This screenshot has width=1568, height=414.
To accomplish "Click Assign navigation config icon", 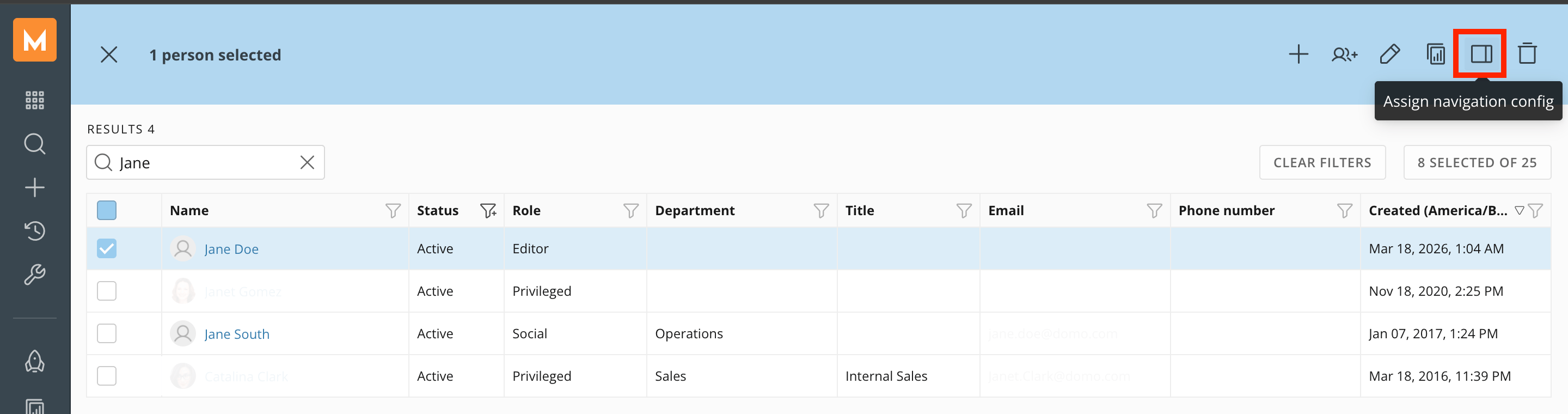I will pyautogui.click(x=1481, y=54).
